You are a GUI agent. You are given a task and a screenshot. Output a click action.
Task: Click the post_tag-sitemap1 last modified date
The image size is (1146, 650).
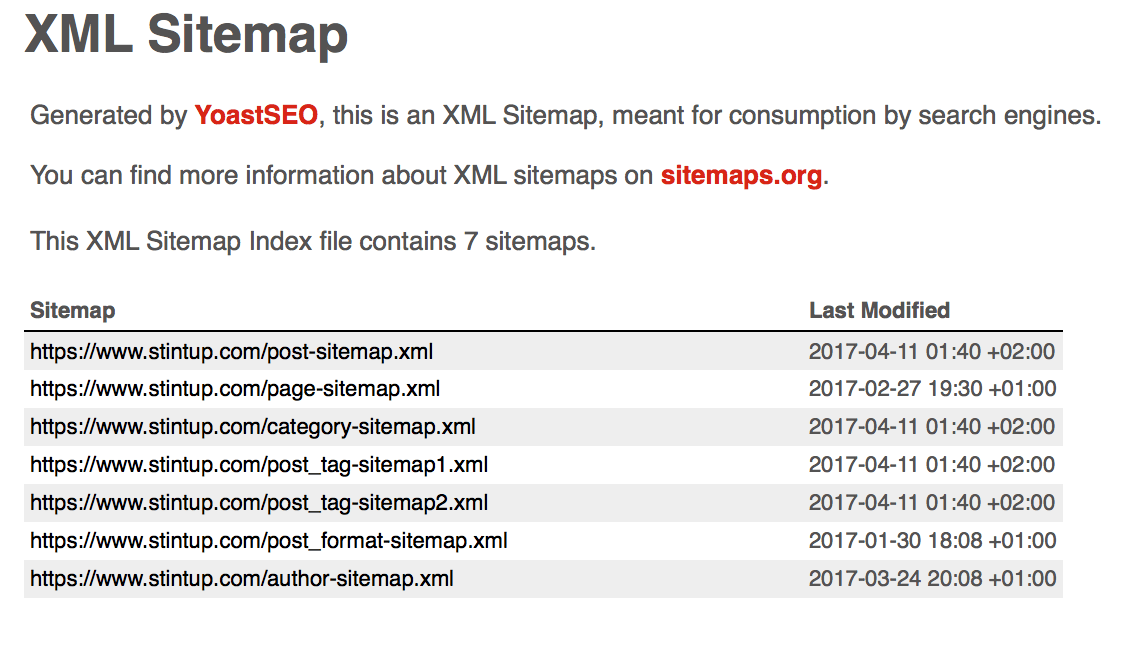[x=931, y=465]
